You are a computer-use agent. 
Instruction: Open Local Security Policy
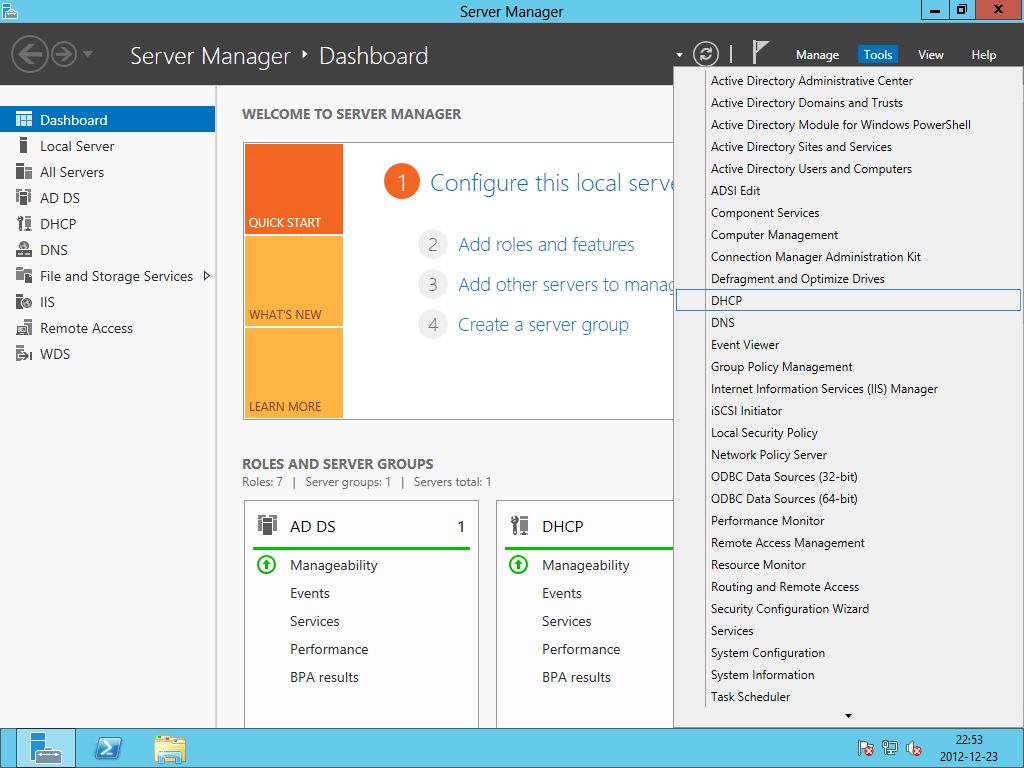[x=848, y=432]
